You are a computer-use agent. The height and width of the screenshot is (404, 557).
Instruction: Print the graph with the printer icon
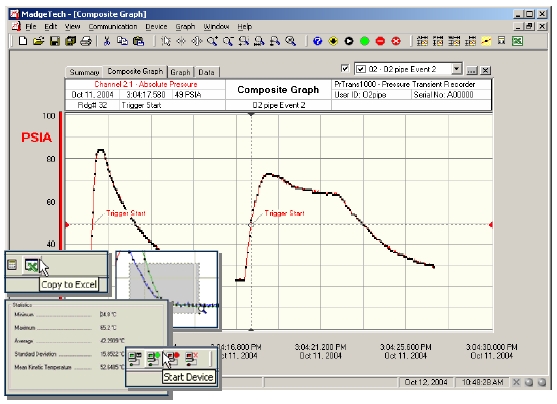tap(86, 41)
